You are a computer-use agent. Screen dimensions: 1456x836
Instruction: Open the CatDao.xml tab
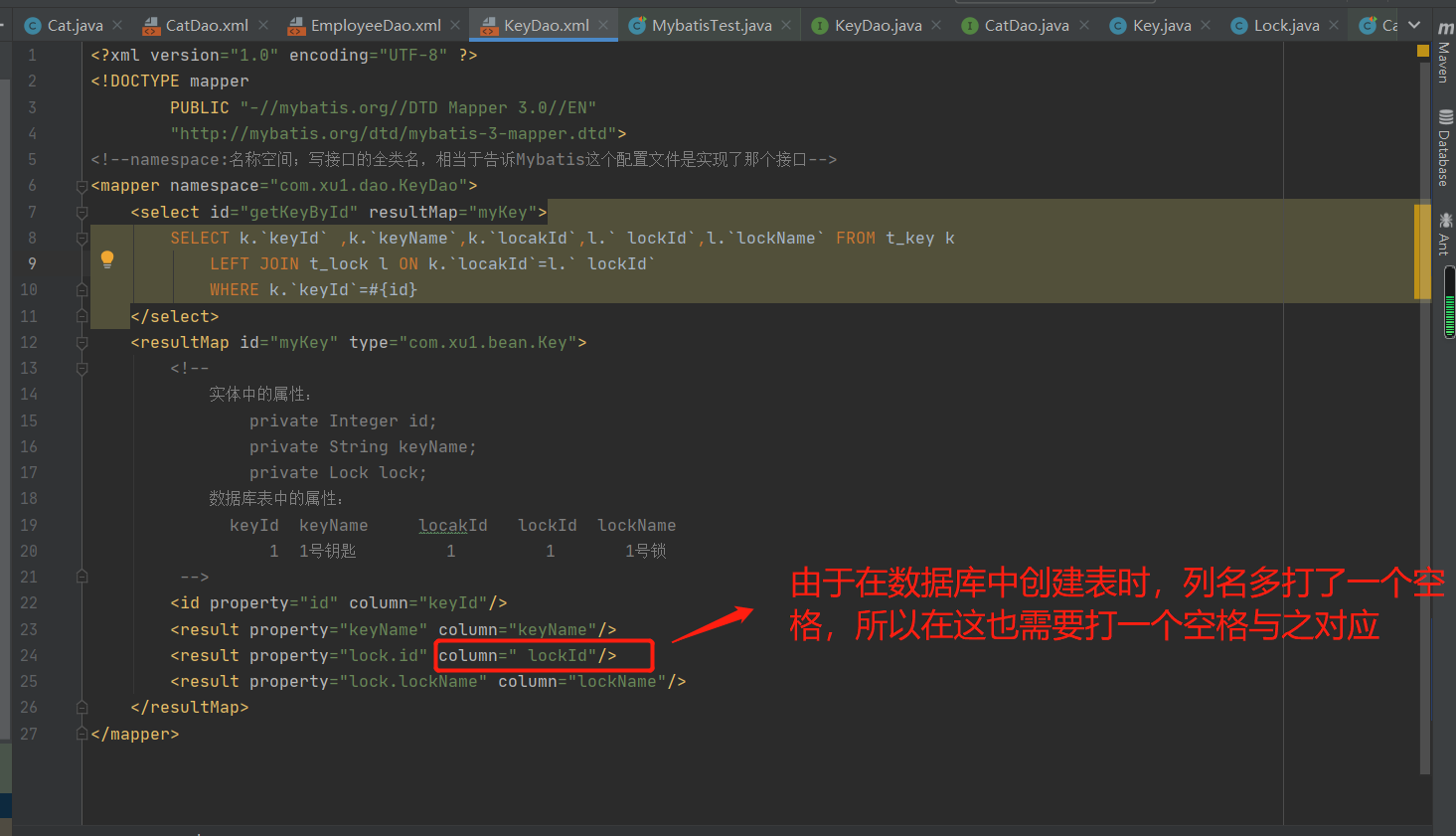point(207,25)
